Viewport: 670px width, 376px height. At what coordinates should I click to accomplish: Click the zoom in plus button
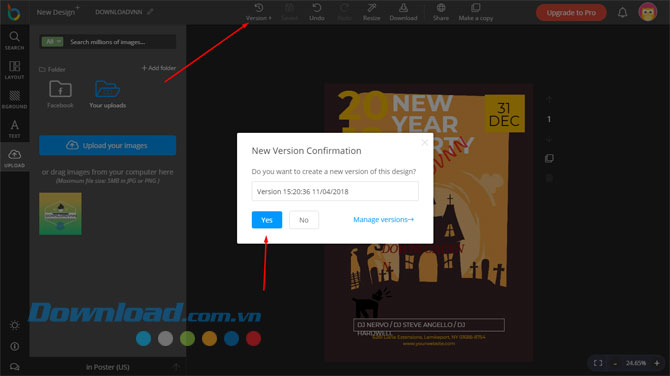[x=657, y=363]
